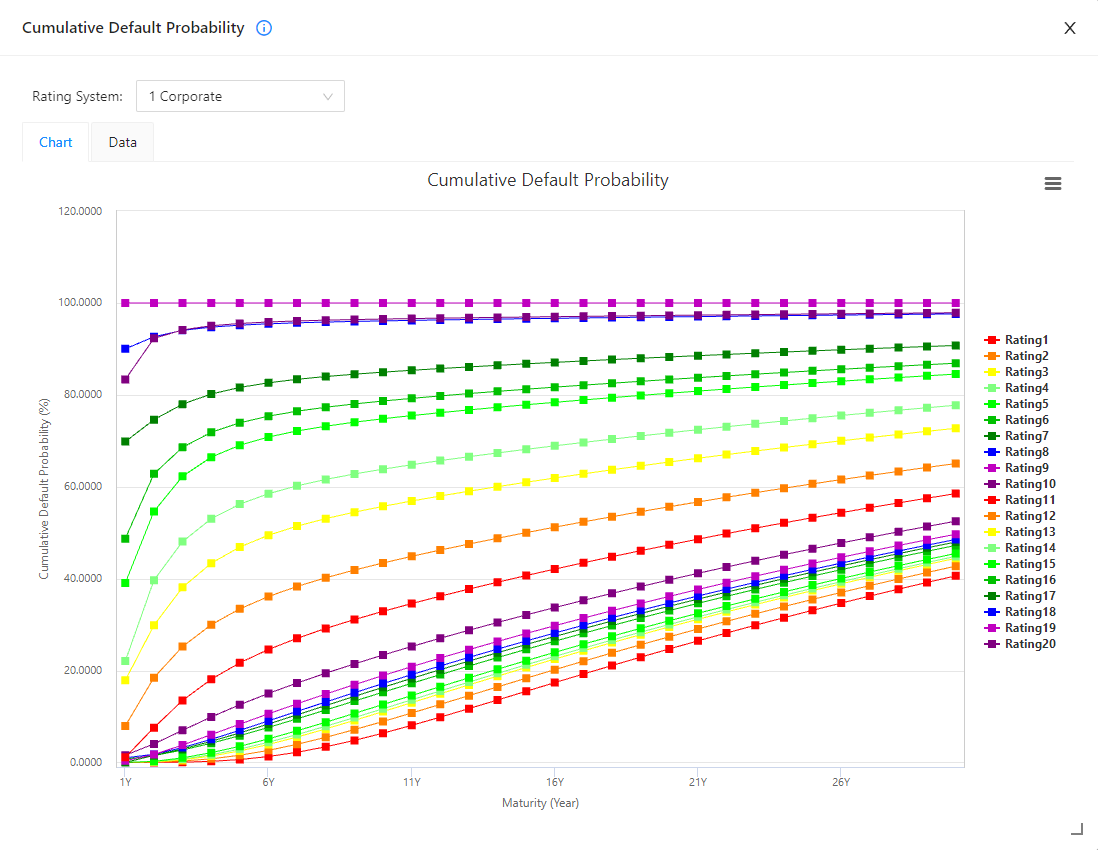This screenshot has height=850, width=1098.
Task: Click the resize handle in the bottom-right corner
Action: 1077,828
